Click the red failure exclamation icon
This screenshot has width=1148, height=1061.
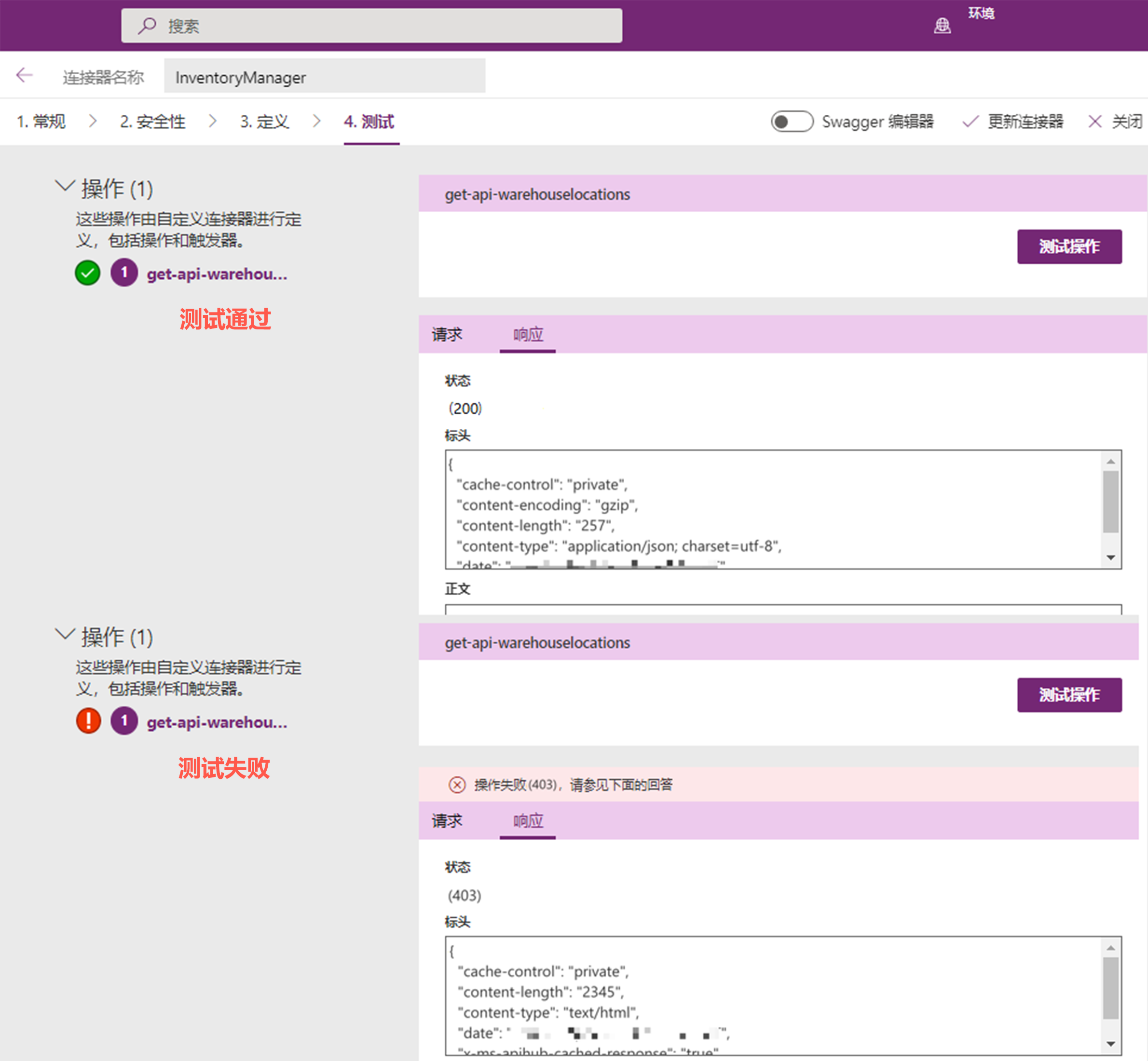88,721
